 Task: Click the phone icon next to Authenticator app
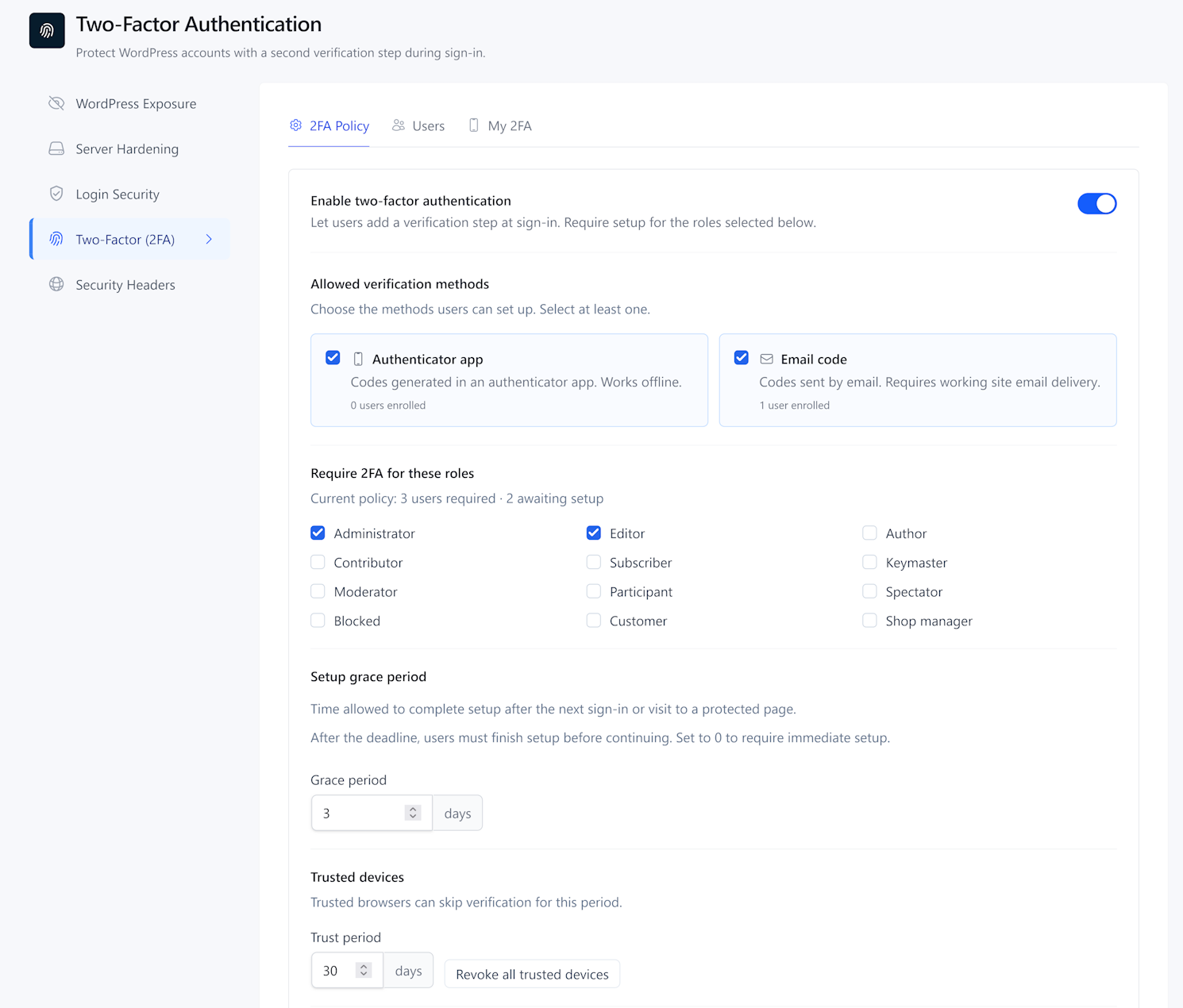(358, 359)
